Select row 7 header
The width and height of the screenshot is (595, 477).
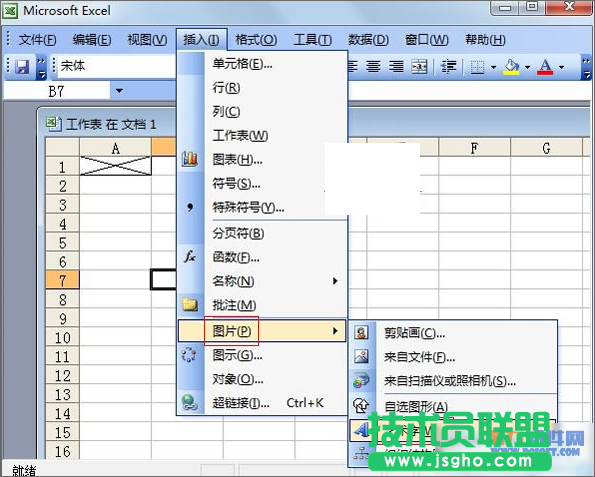click(63, 280)
